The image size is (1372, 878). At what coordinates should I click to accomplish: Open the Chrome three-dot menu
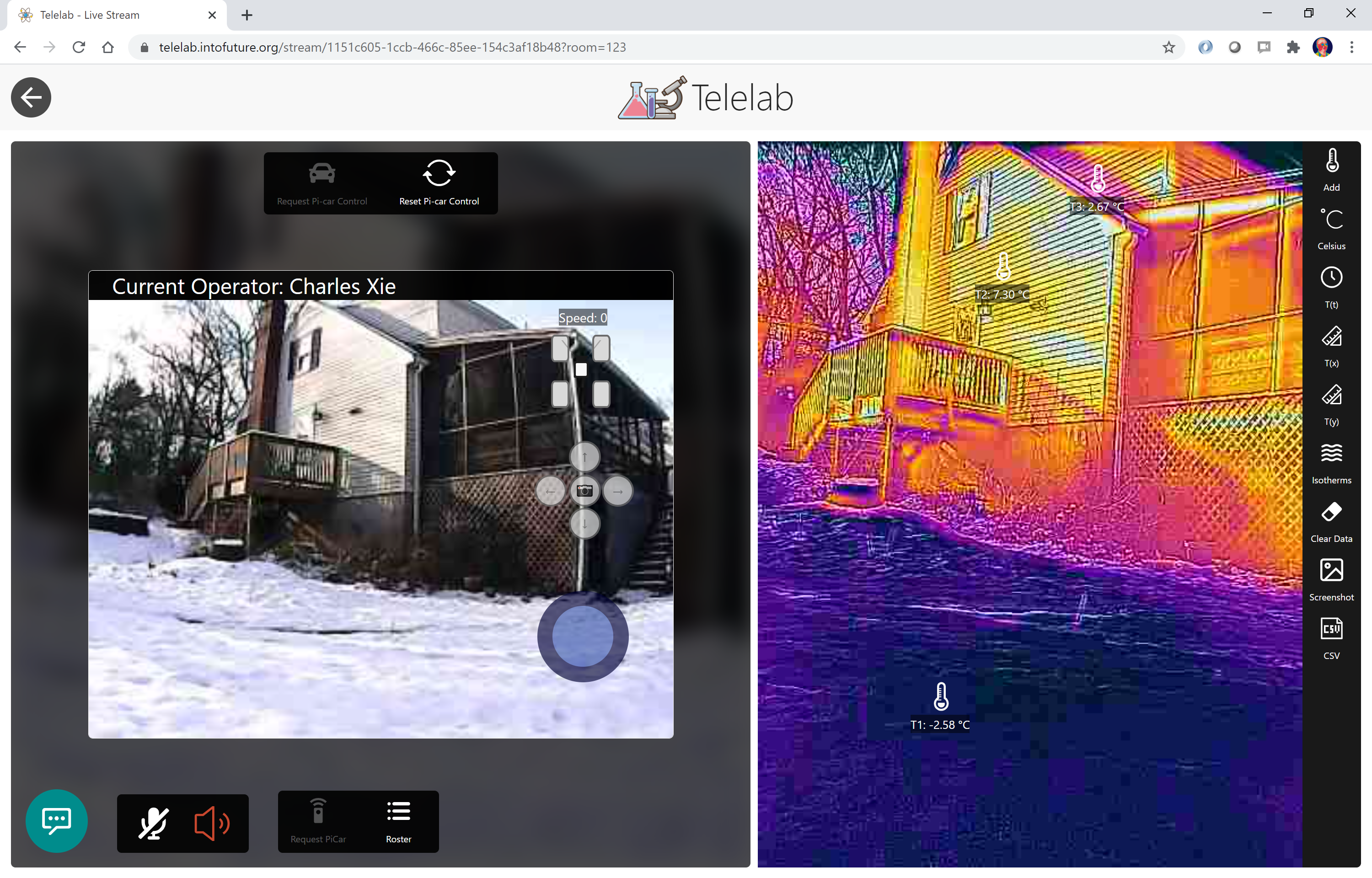pos(1351,47)
